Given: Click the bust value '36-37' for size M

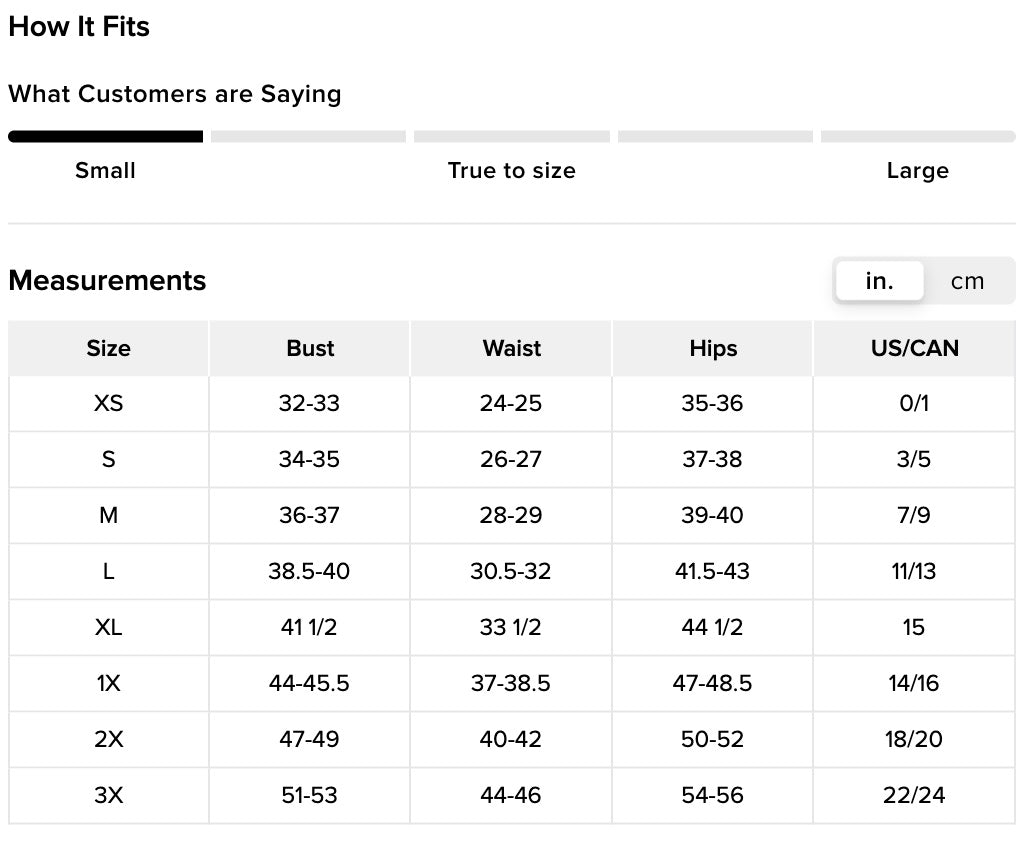Looking at the screenshot, I should click(x=309, y=516).
